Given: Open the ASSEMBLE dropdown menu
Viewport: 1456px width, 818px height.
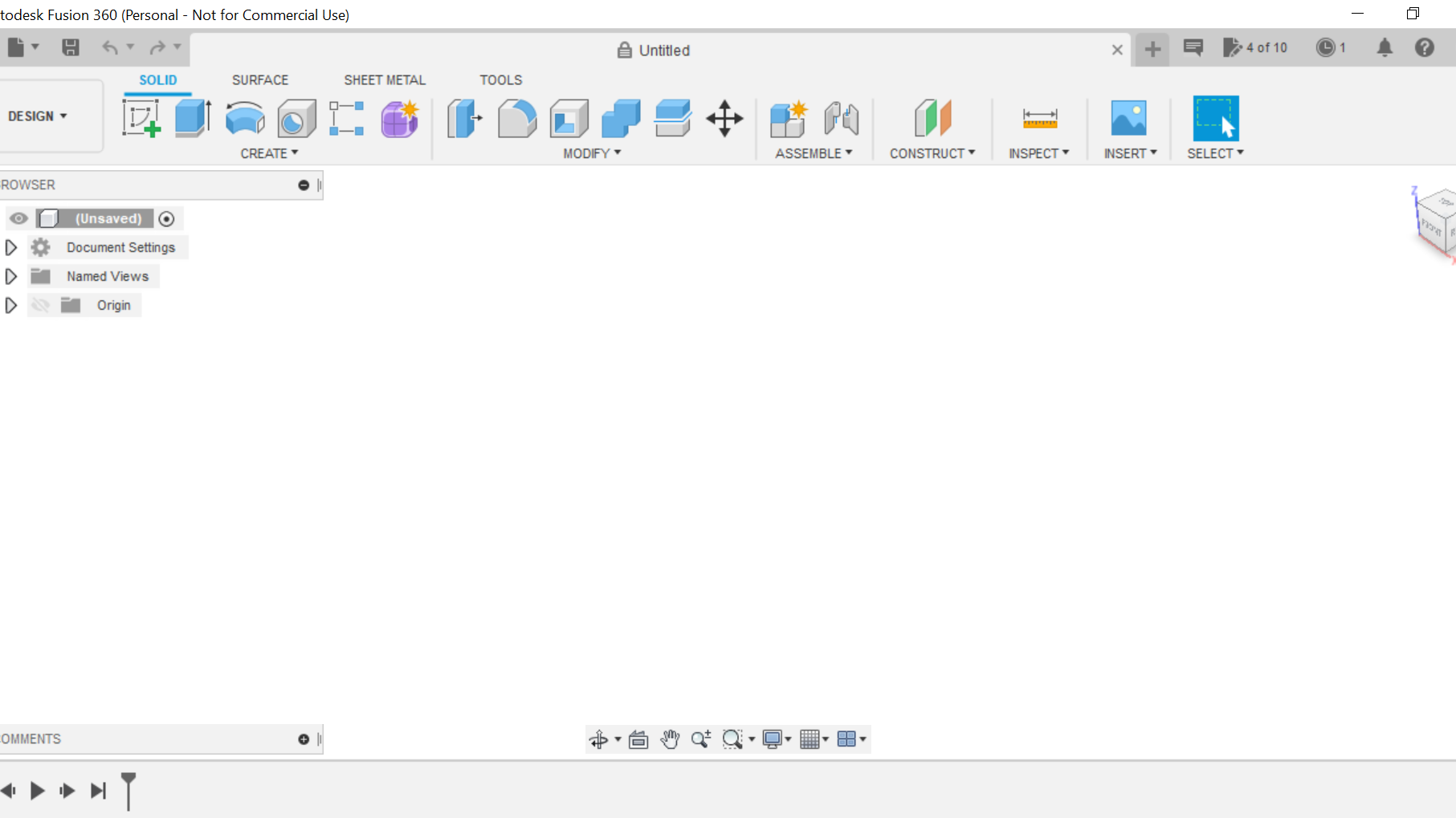Looking at the screenshot, I should [x=814, y=153].
